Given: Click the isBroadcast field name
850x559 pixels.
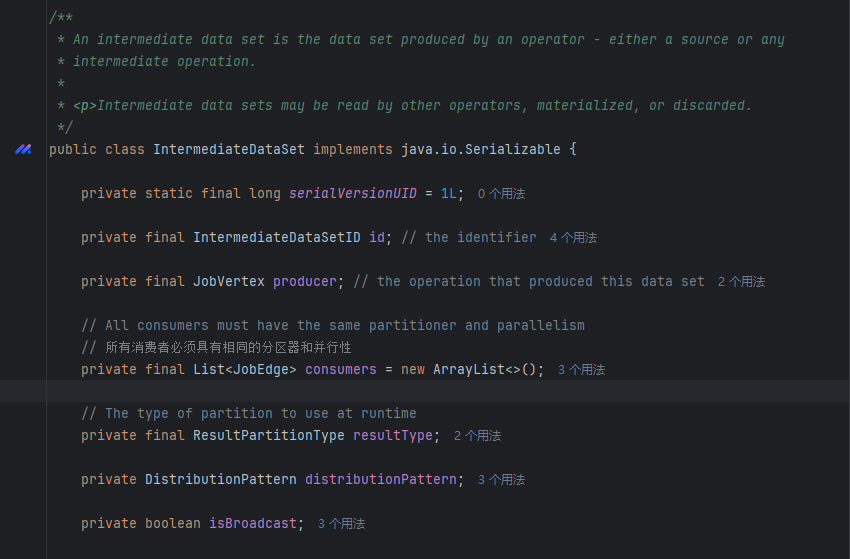Looking at the screenshot, I should 253,523.
